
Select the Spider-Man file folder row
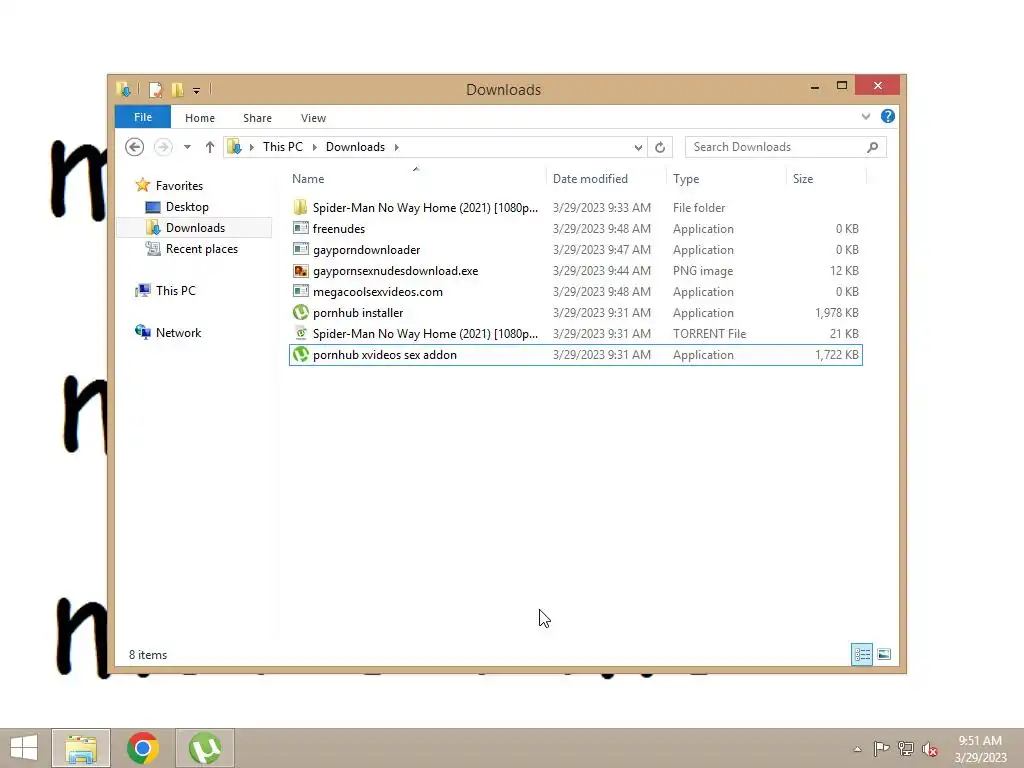(x=575, y=208)
